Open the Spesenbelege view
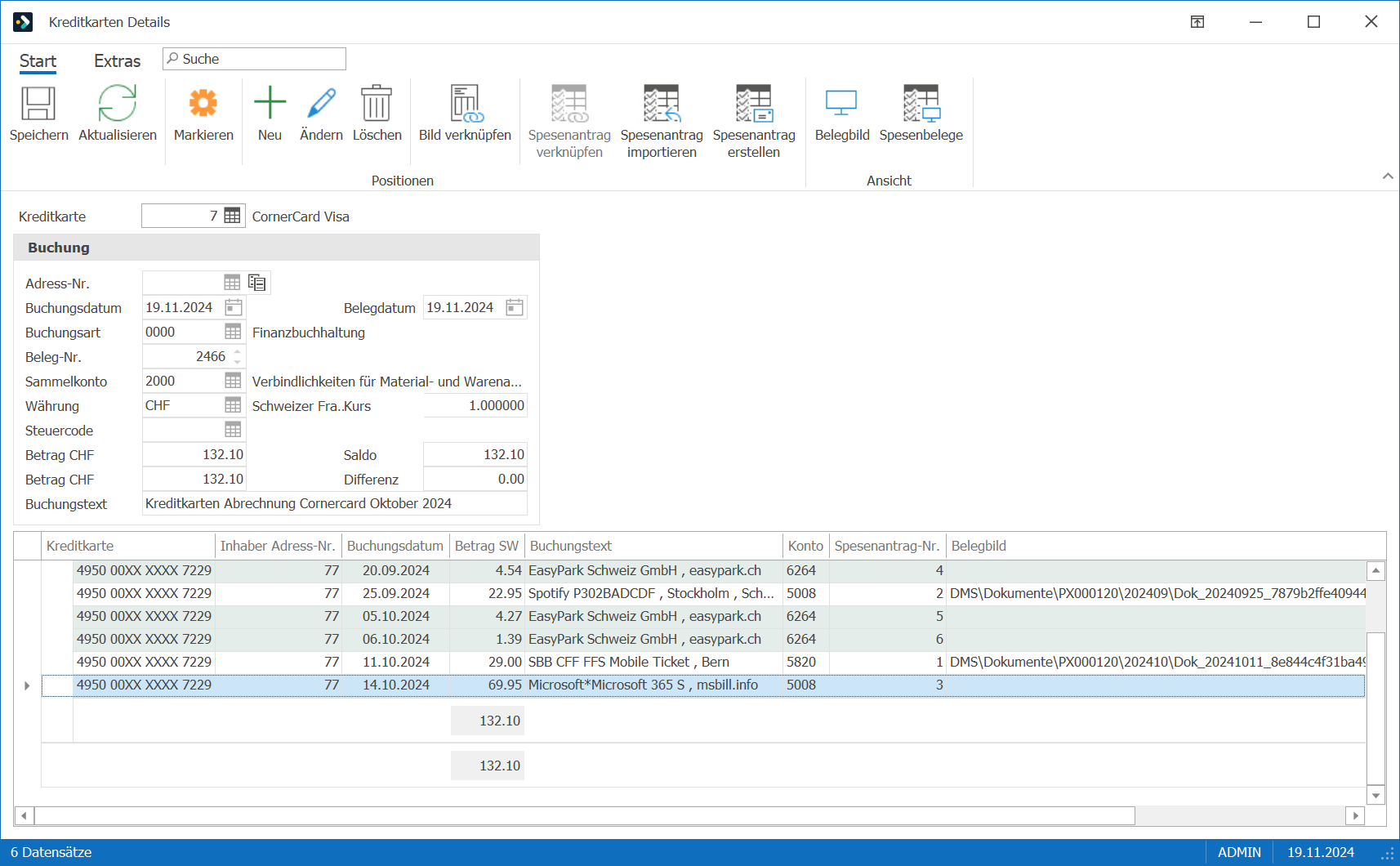Viewport: 1400px width, 866px height. click(x=921, y=104)
